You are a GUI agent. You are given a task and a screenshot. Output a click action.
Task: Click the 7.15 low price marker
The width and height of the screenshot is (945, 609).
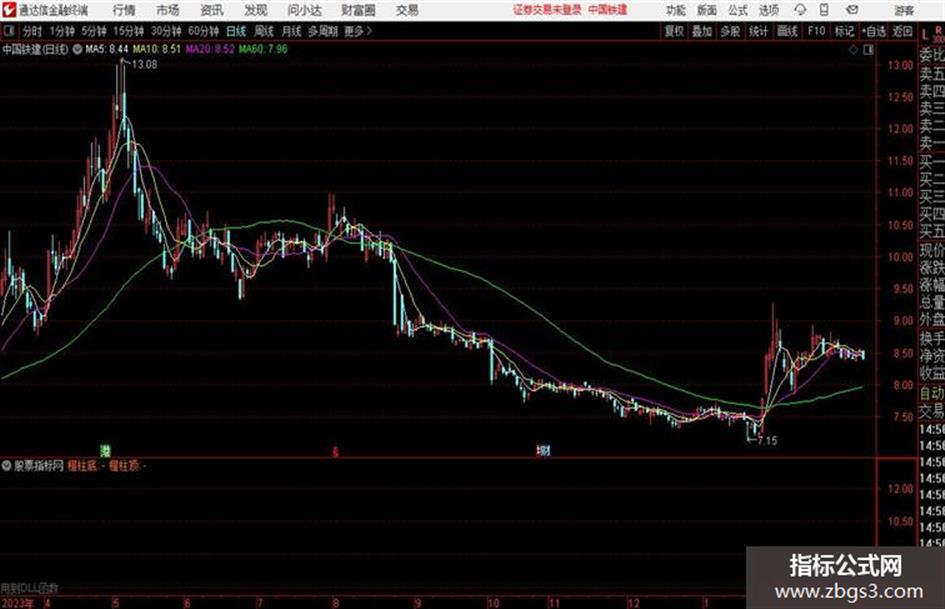pyautogui.click(x=767, y=441)
